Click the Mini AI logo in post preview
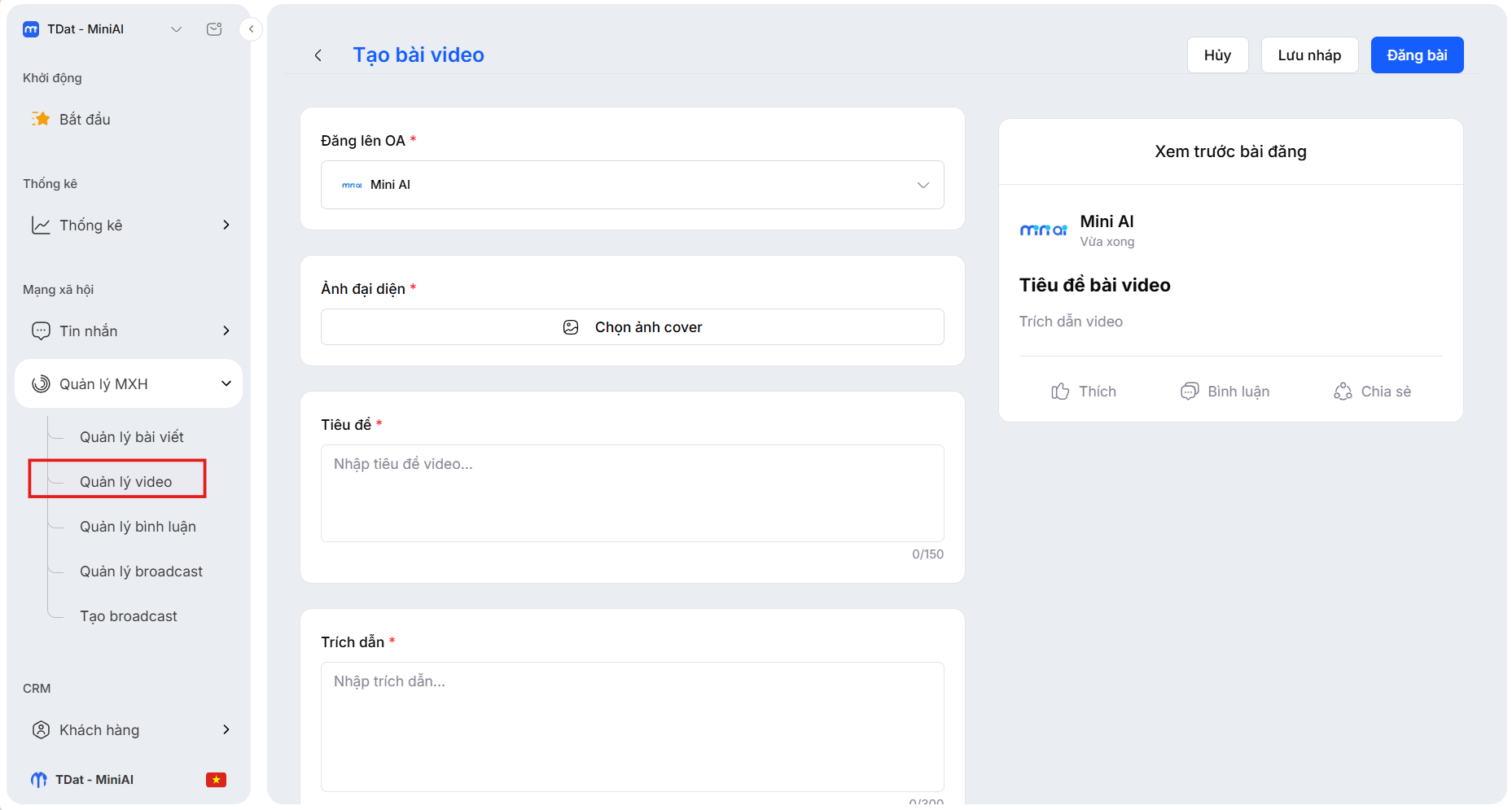This screenshot has height=810, width=1512. pyautogui.click(x=1043, y=230)
